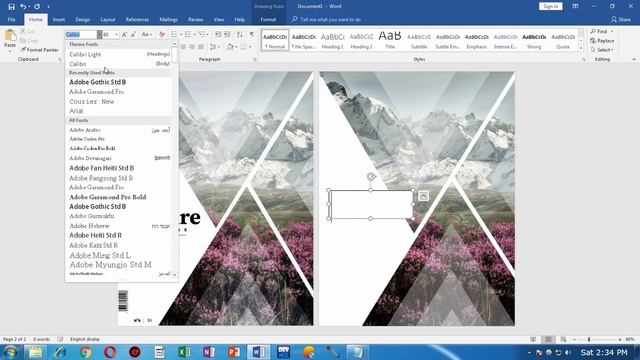The width and height of the screenshot is (640, 360).
Task: Open the Select dropdown in Editing group
Action: click(x=602, y=50)
